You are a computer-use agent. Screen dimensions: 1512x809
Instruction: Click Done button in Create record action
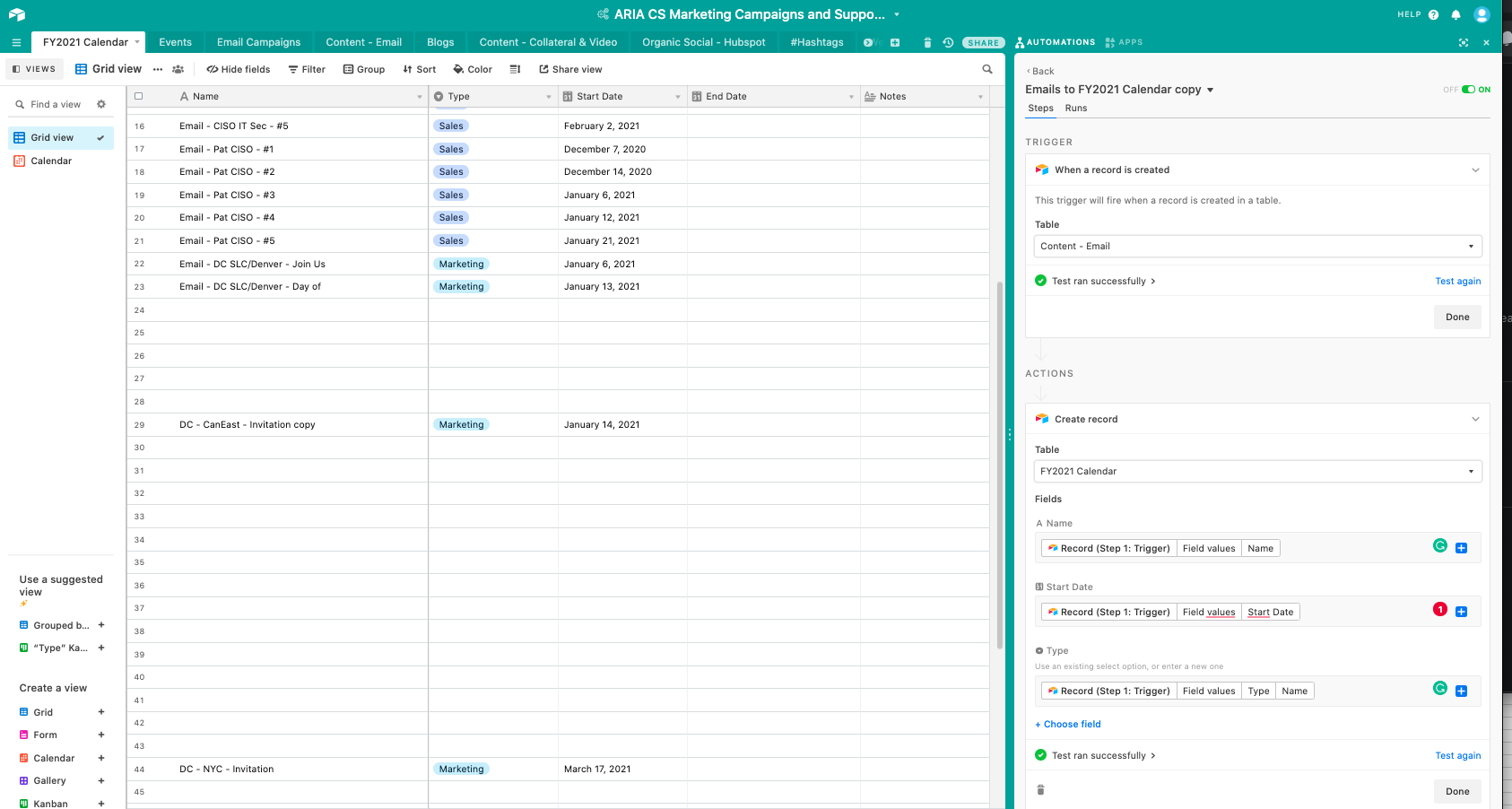1457,791
